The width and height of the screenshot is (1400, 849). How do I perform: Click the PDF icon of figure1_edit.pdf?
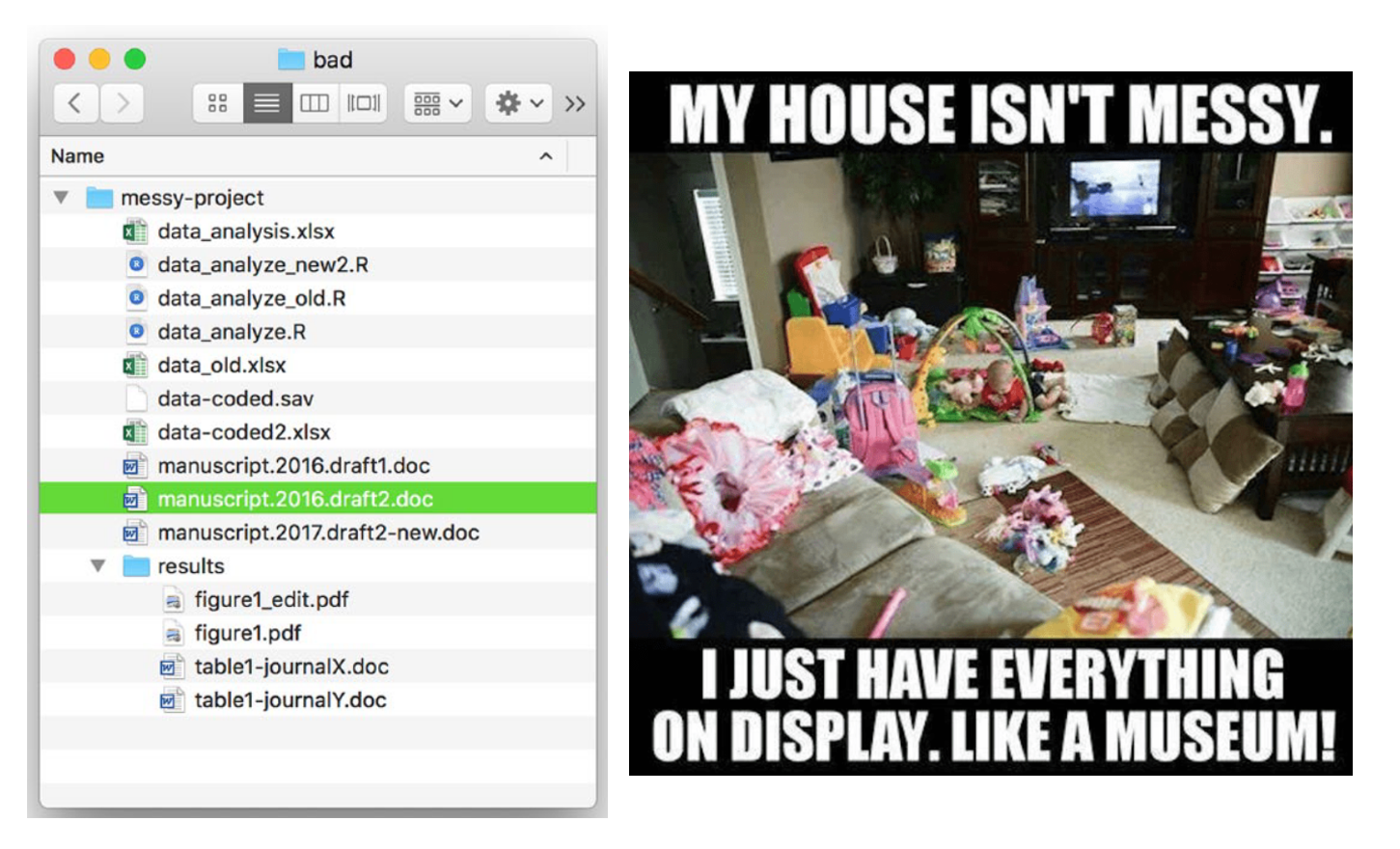pyautogui.click(x=173, y=600)
